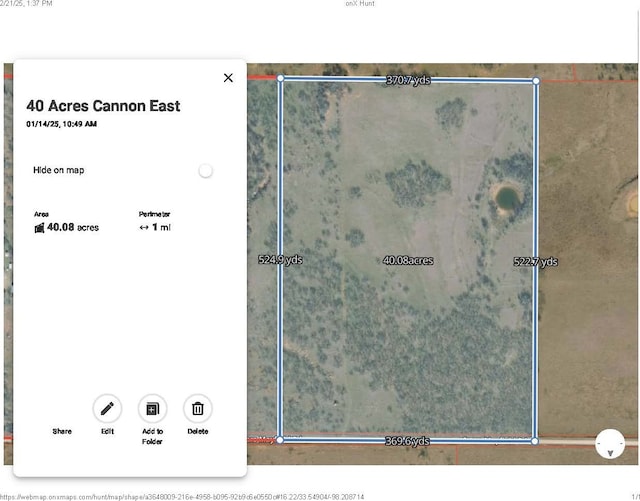
Task: Click the 40.08 acres area value
Action: pos(73,227)
